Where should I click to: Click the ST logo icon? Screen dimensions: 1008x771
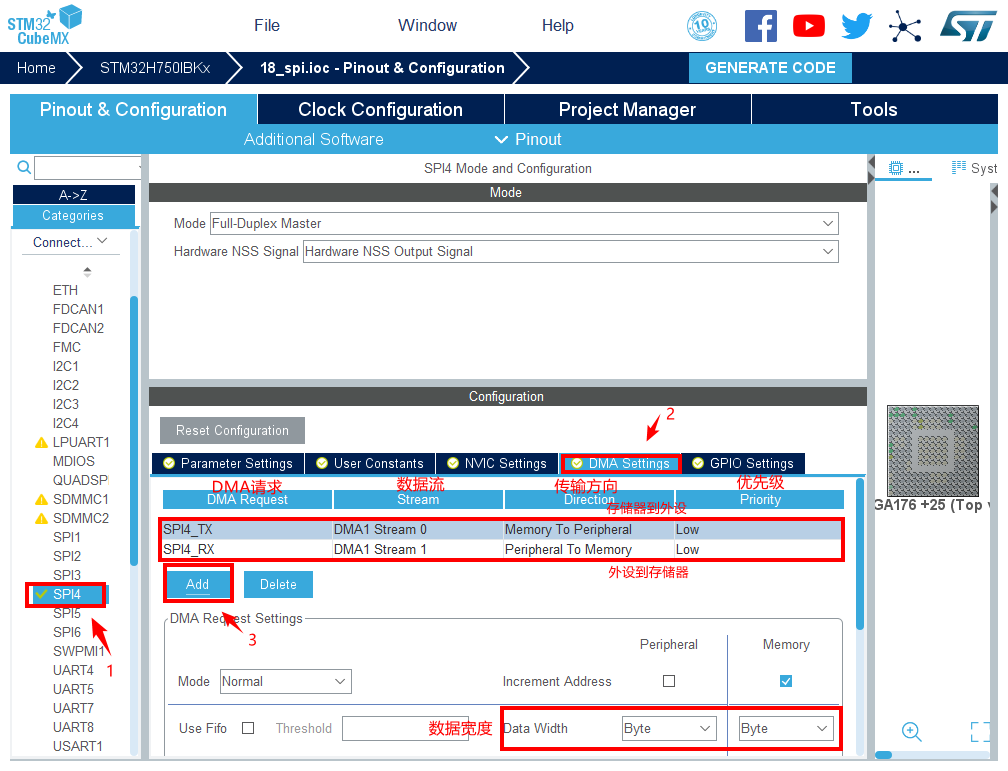[967, 26]
